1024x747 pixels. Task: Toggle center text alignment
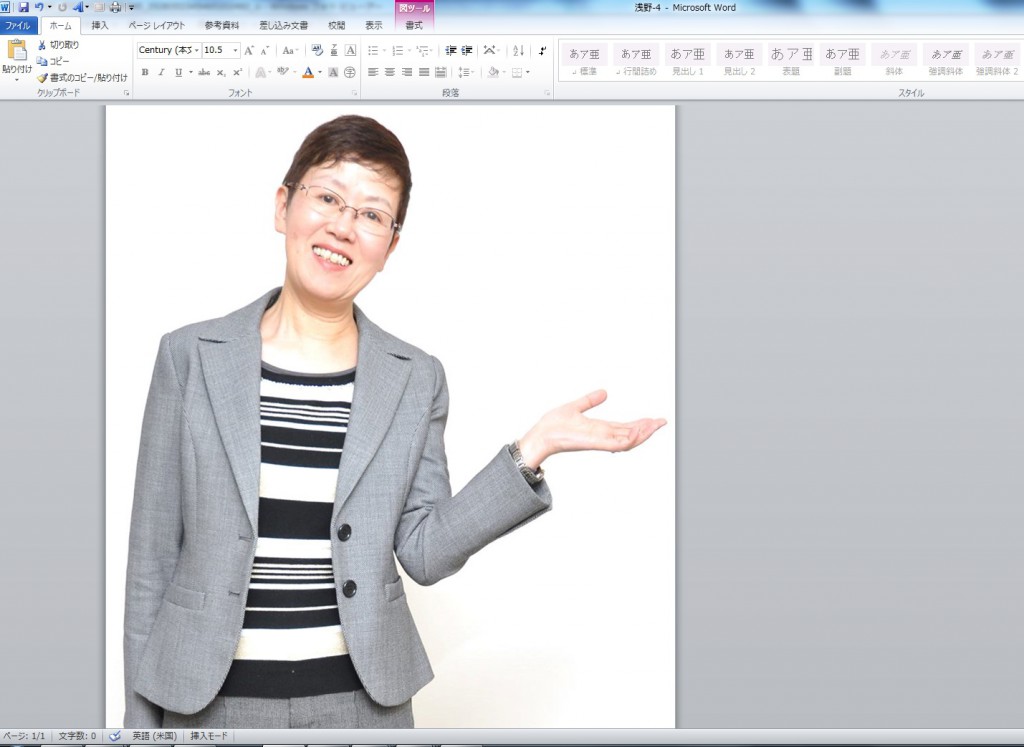coord(389,72)
